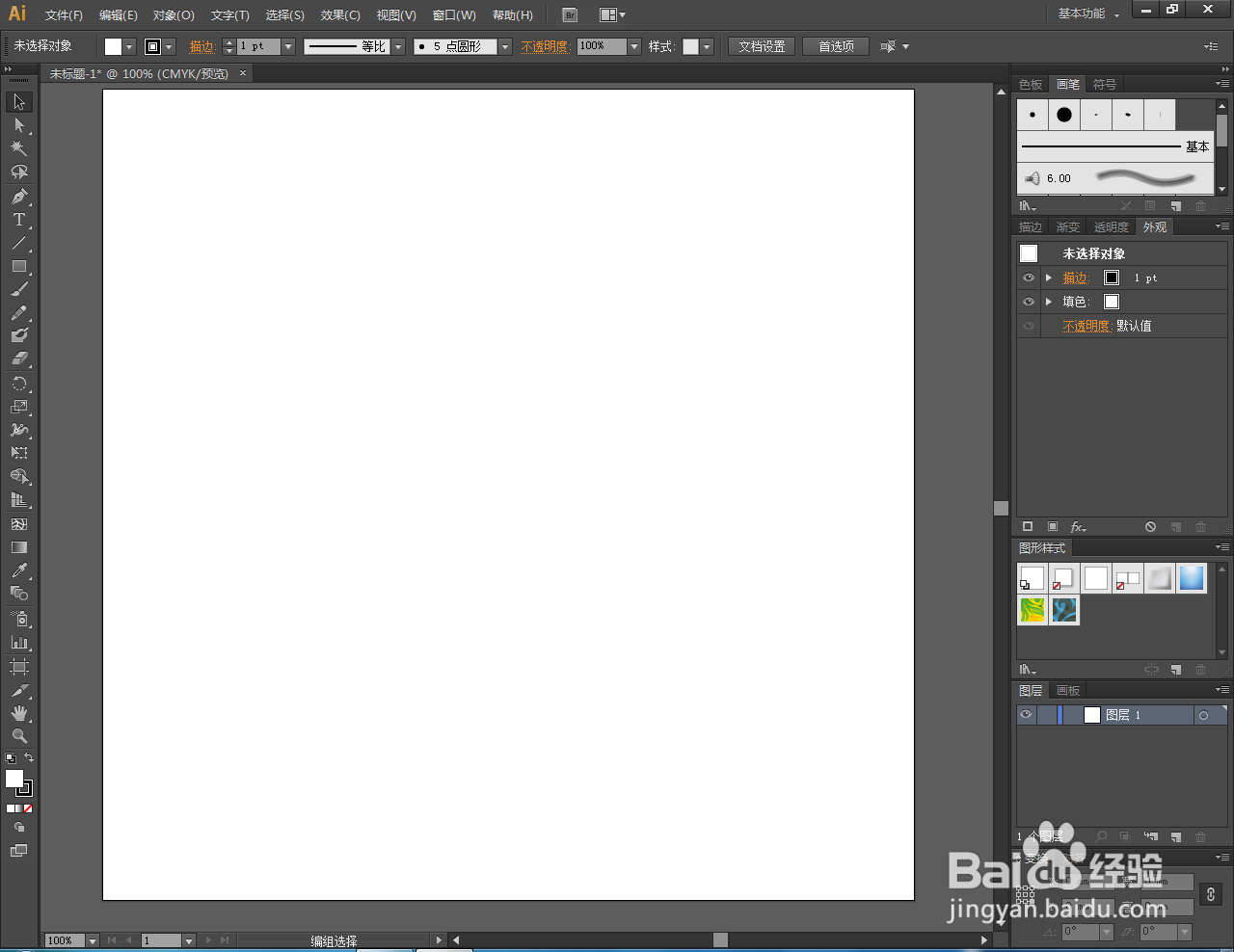Select the Scale tool
The image size is (1234, 952).
[x=19, y=407]
